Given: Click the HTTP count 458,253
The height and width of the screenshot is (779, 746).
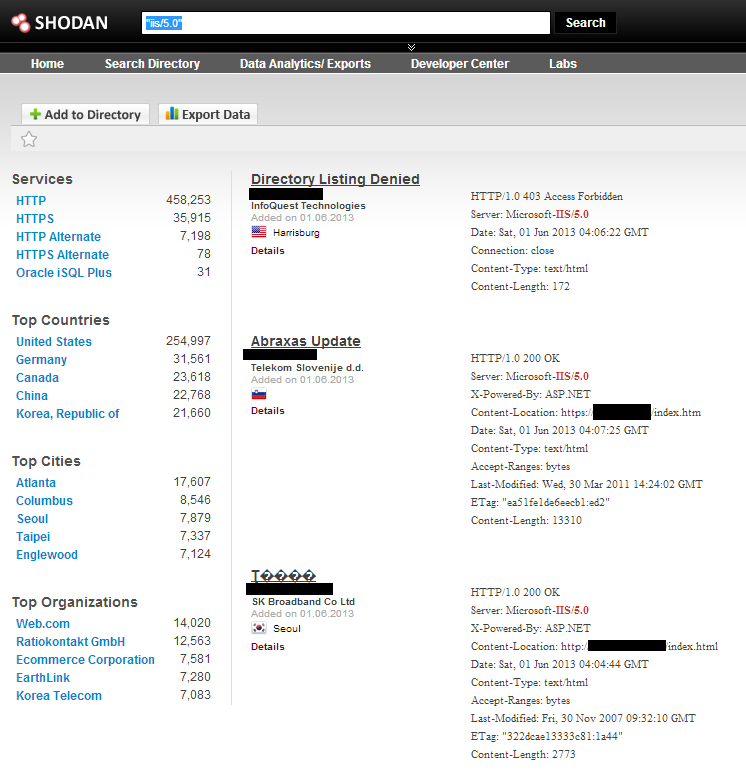Looking at the screenshot, I should [188, 200].
